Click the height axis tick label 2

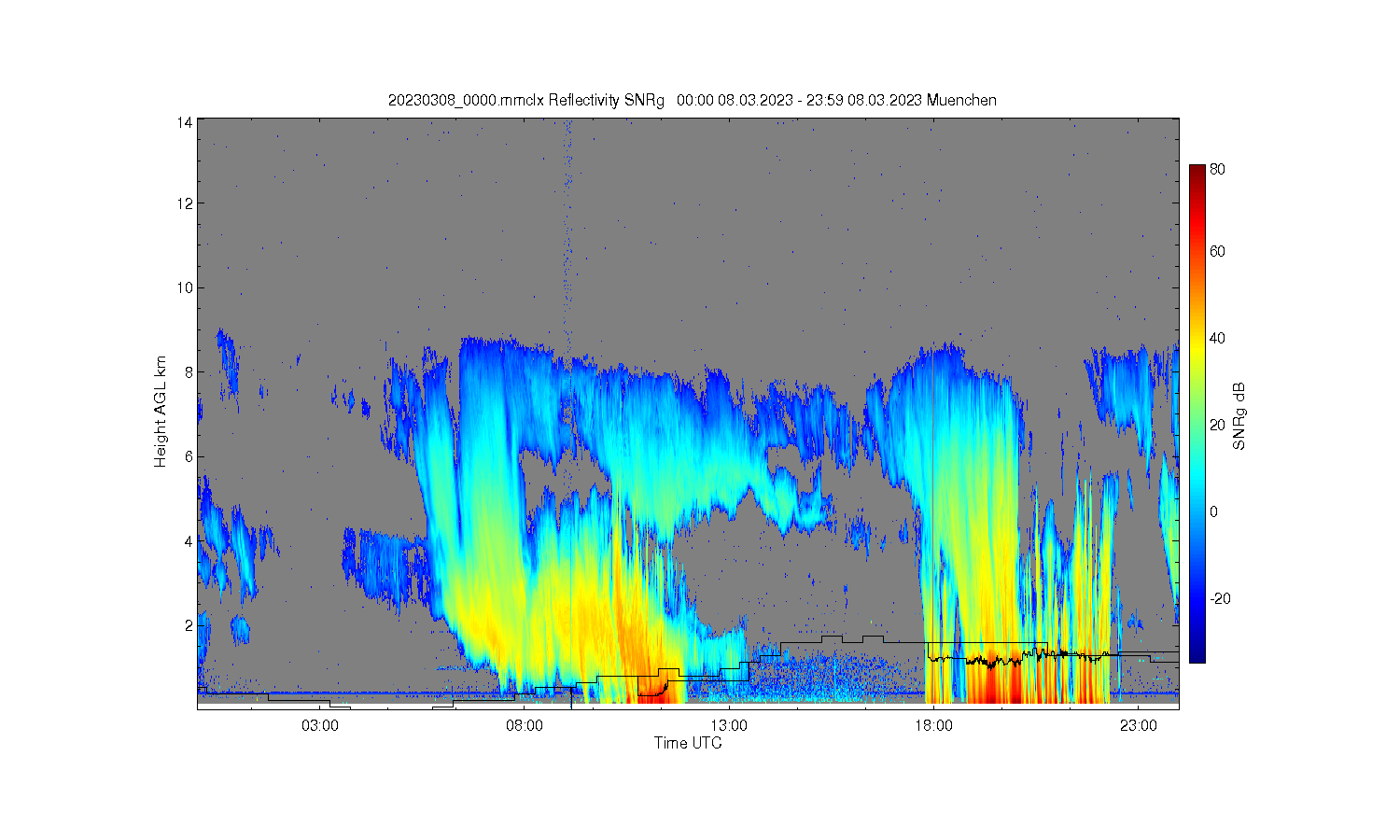(189, 625)
